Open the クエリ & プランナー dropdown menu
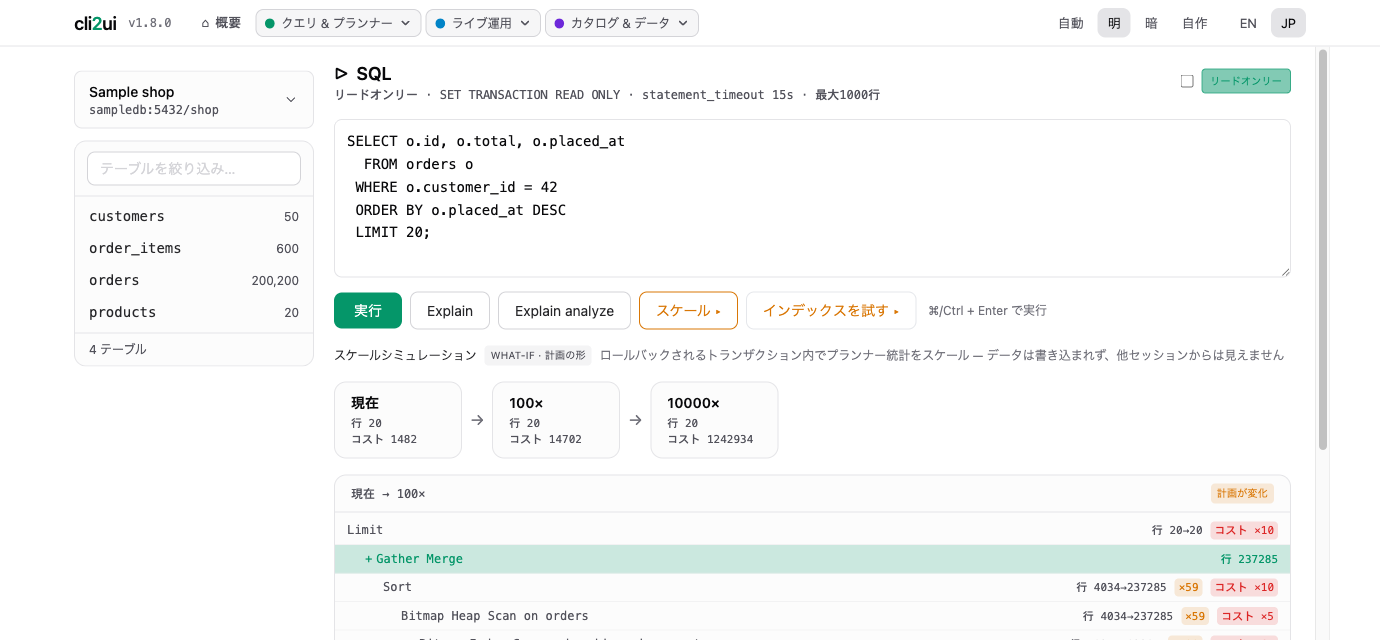This screenshot has height=640, width=1380. pos(338,23)
